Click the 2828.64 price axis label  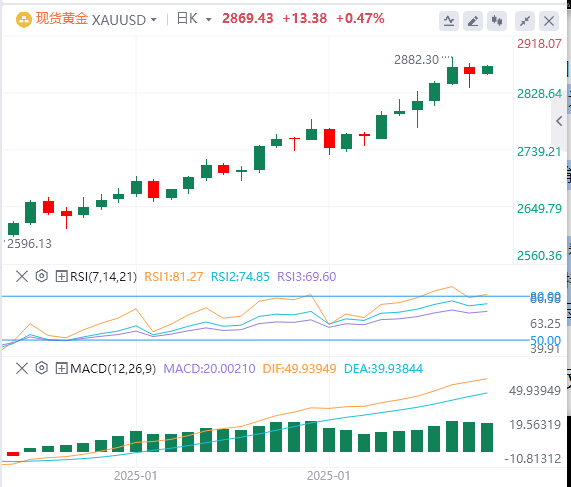pyautogui.click(x=539, y=94)
